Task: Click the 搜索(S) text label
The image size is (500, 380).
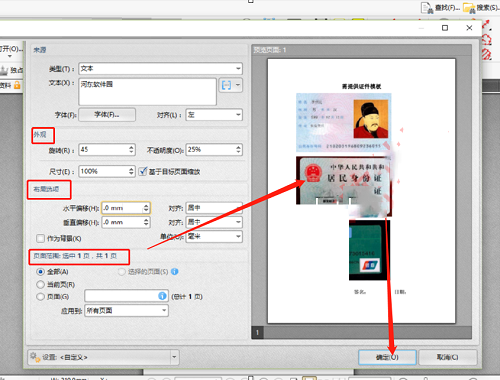Action: pyautogui.click(x=488, y=7)
